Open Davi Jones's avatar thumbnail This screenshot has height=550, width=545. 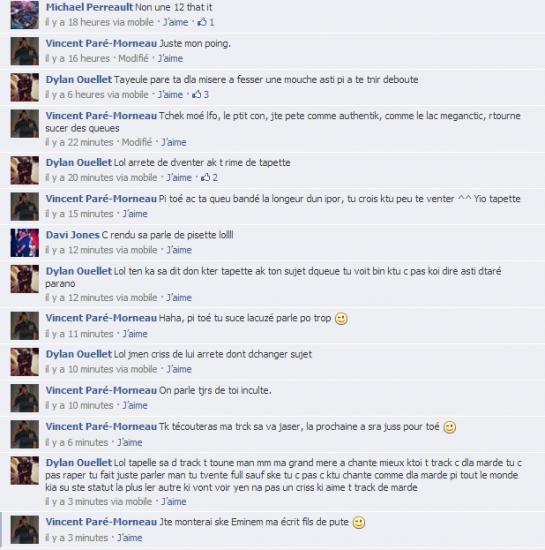(x=25, y=243)
